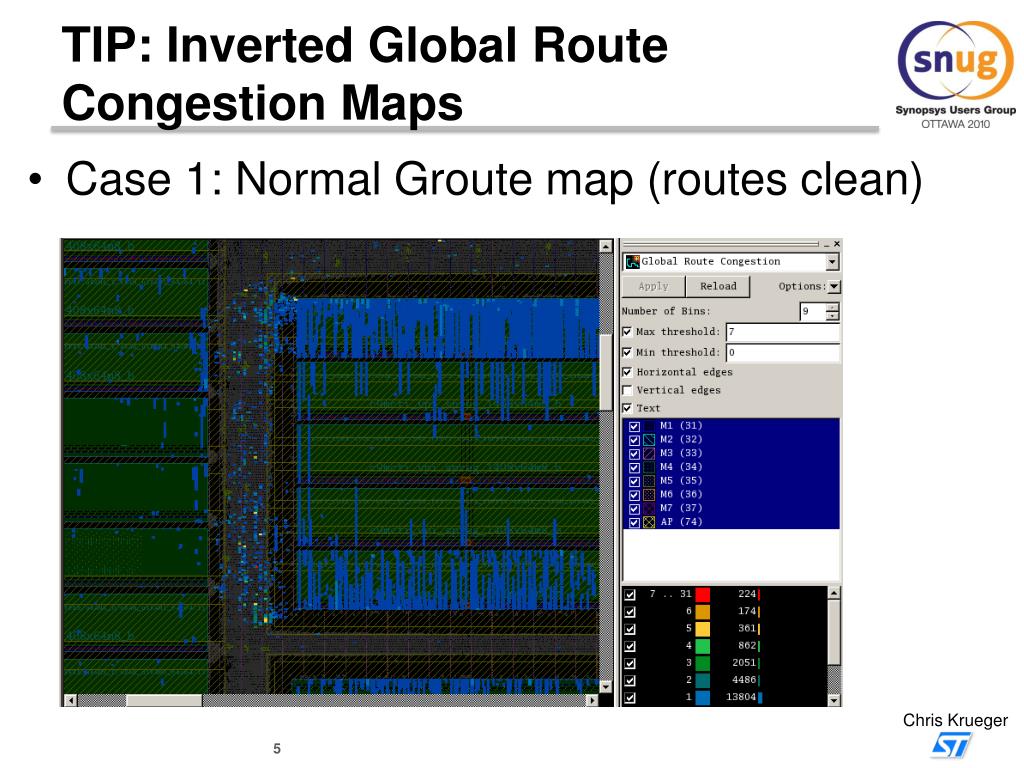Viewport: 1024px width, 768px height.
Task: Toggle visibility checkbox for bin 7..31
Action: point(630,594)
